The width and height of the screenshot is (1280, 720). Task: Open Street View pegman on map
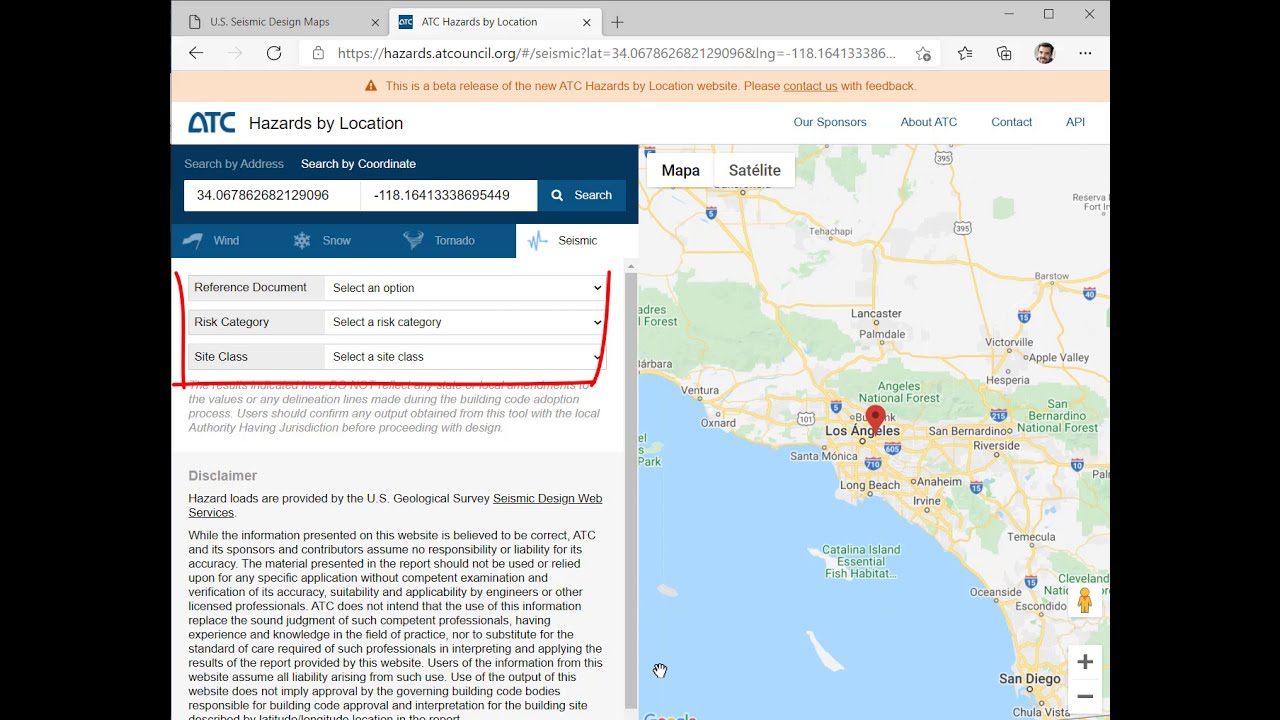coord(1085,600)
